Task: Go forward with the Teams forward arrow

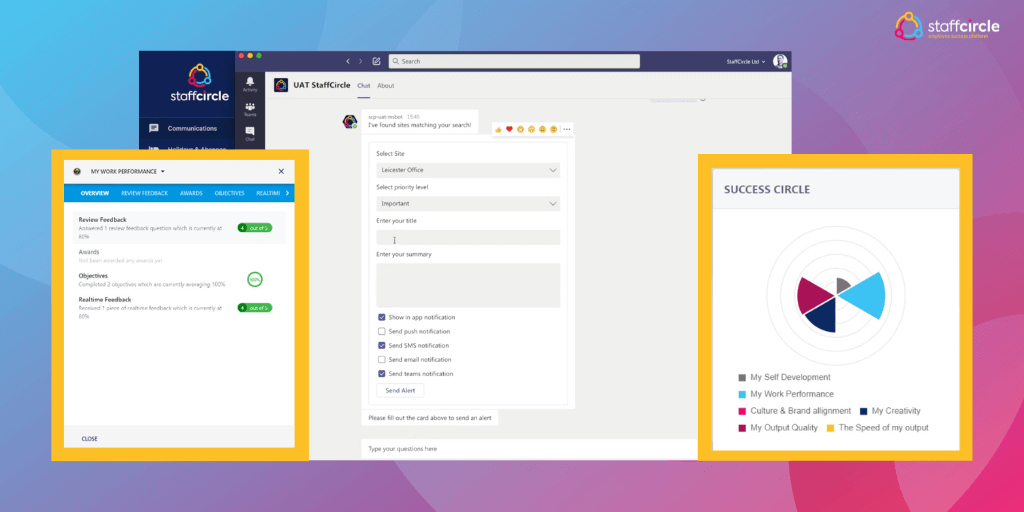Action: click(x=360, y=61)
